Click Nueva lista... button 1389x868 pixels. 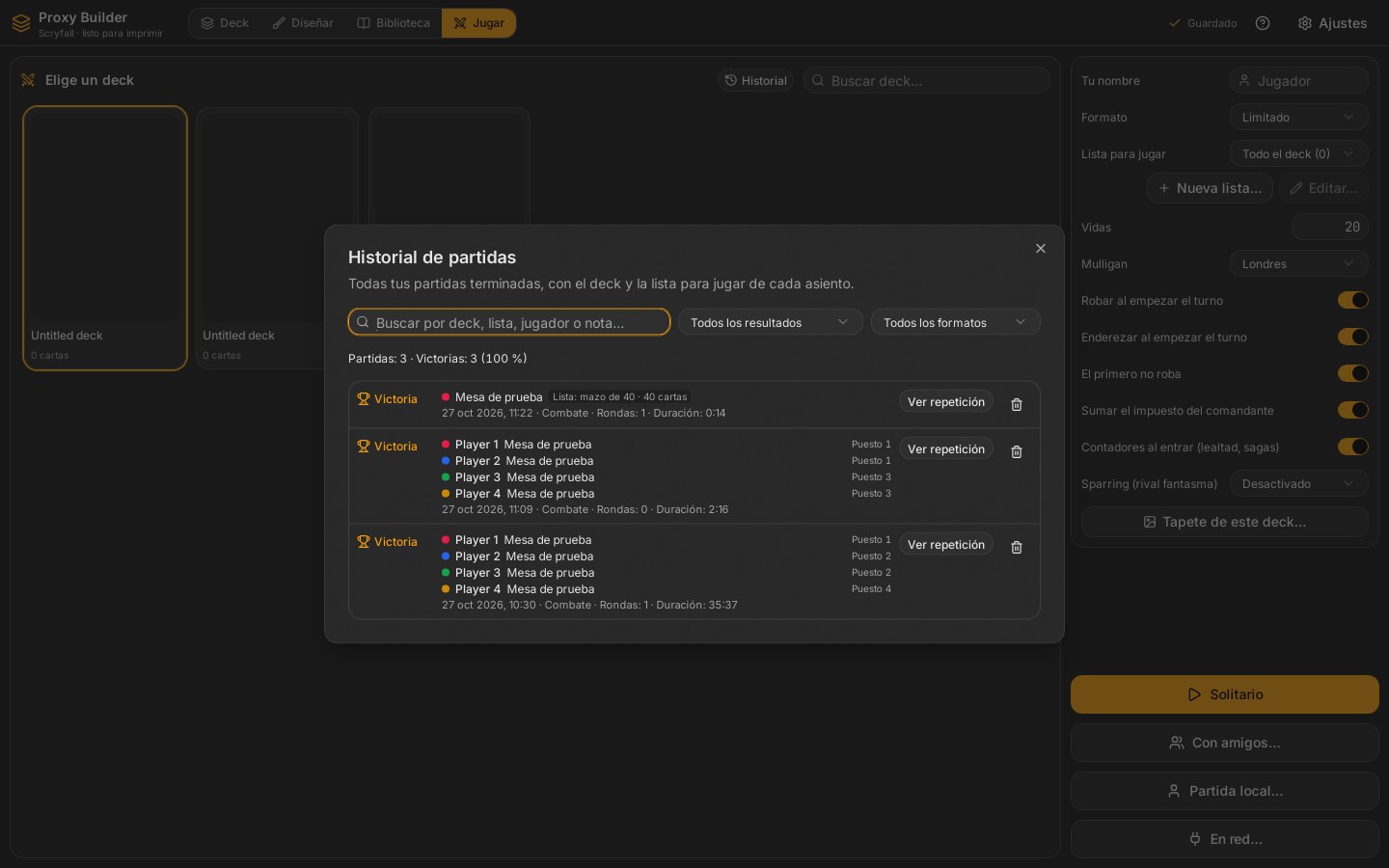pyautogui.click(x=1210, y=188)
